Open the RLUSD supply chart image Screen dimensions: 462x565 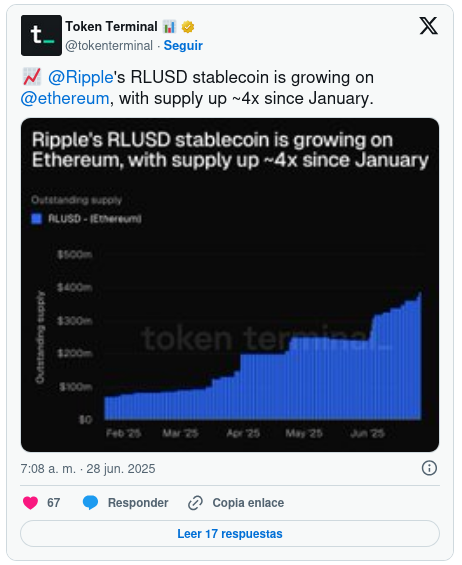click(x=230, y=285)
